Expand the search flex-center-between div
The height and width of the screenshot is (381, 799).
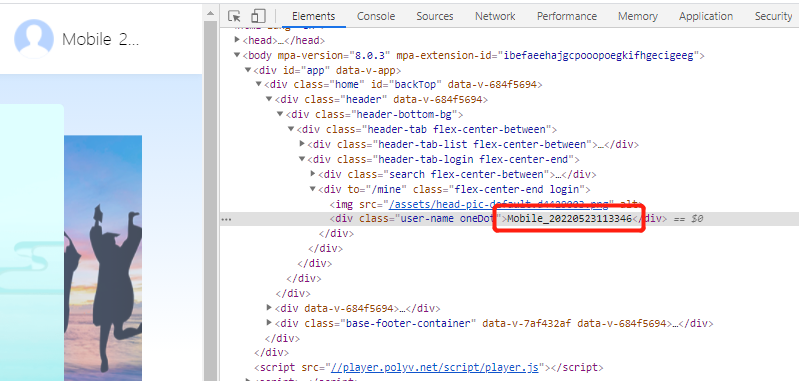pos(313,174)
